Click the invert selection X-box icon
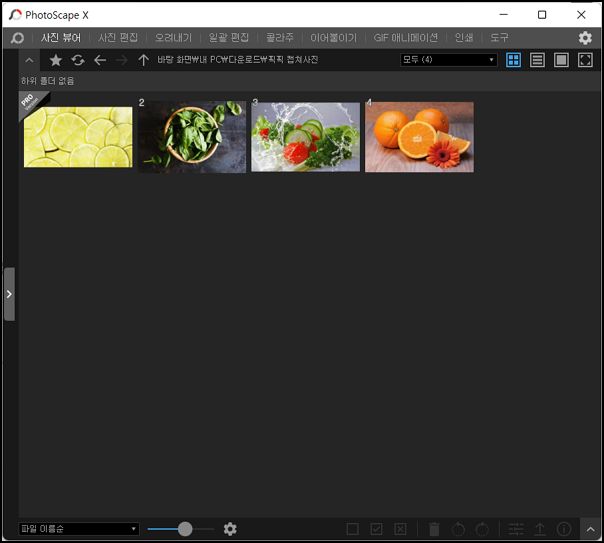604x543 pixels. coord(400,529)
